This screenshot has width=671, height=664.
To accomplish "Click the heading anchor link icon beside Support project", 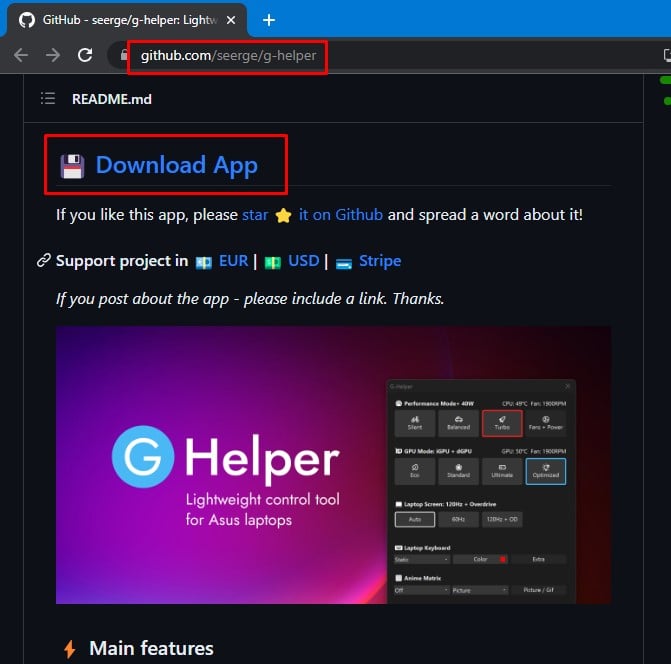I will (x=43, y=260).
